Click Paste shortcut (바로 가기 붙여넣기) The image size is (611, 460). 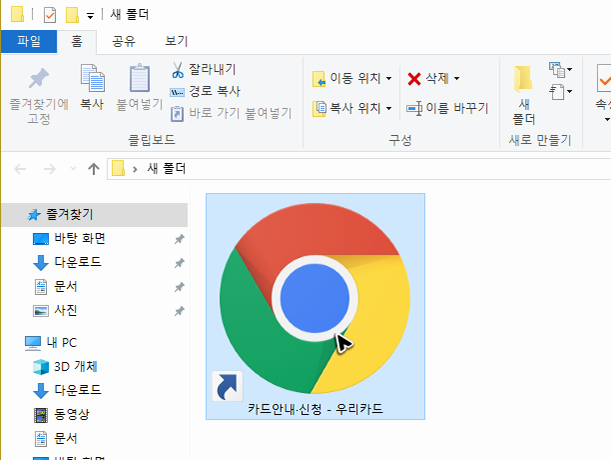pyautogui.click(x=231, y=113)
